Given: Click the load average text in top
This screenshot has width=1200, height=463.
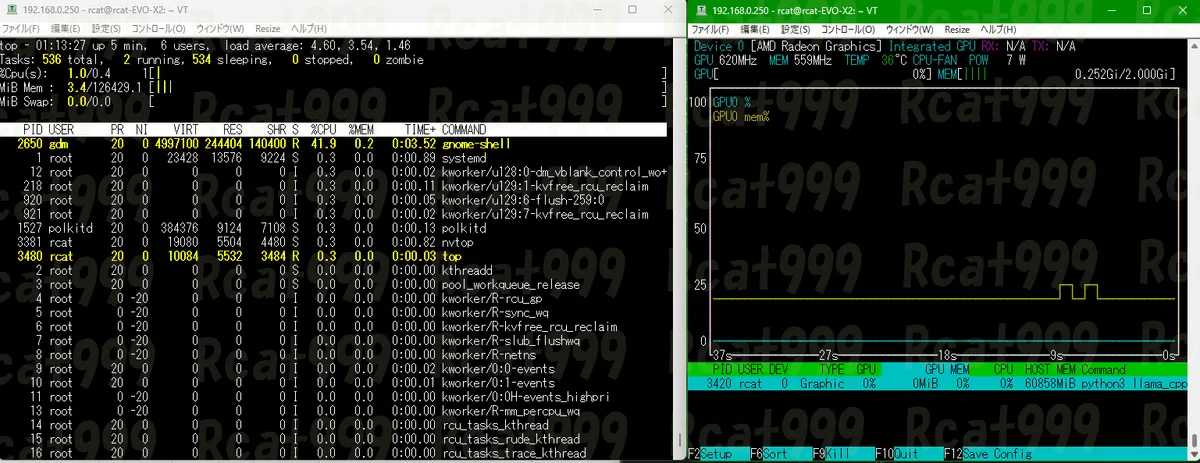Looking at the screenshot, I should click(318, 46).
